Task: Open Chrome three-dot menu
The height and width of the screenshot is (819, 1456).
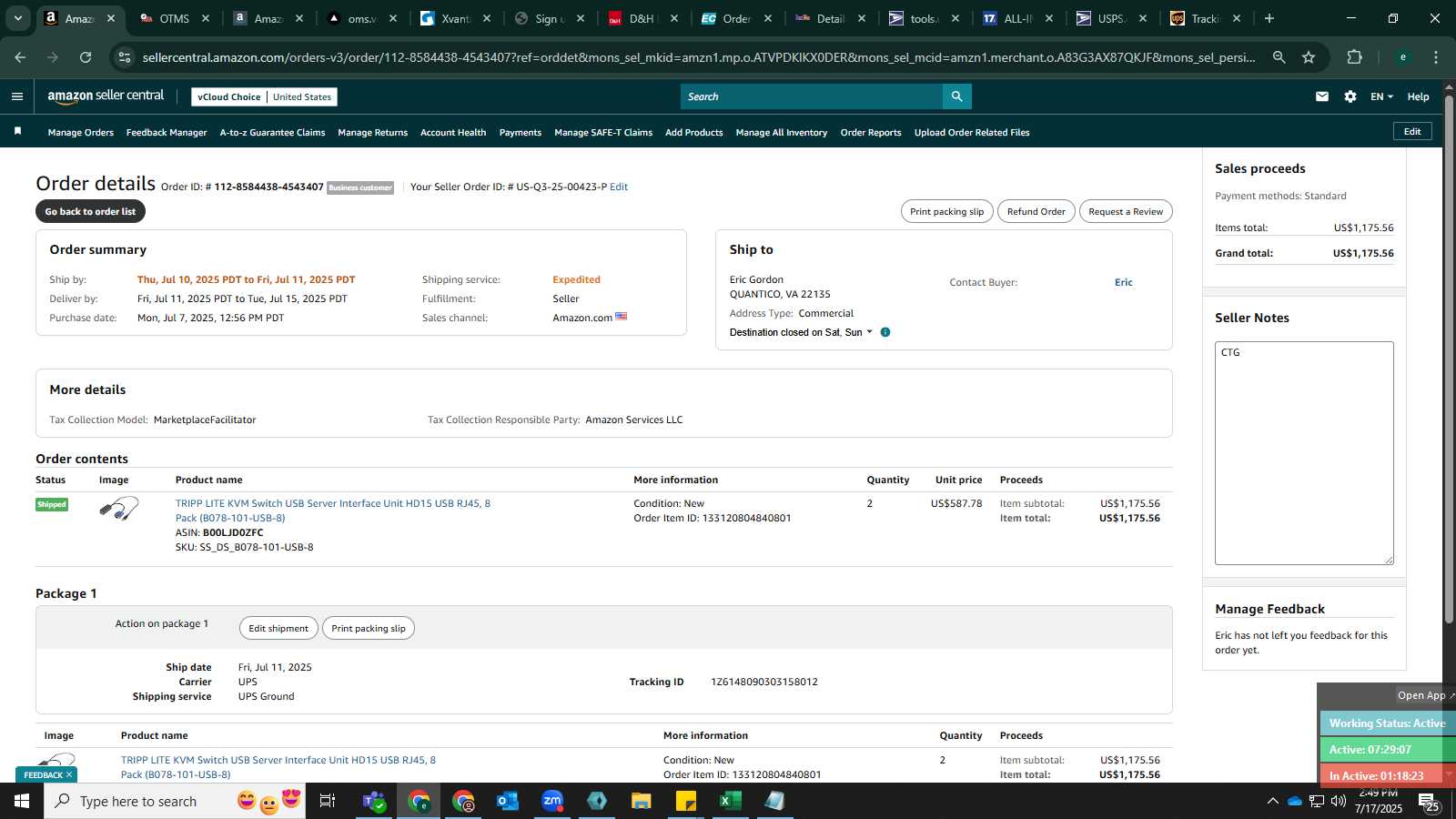Action: tap(1436, 57)
